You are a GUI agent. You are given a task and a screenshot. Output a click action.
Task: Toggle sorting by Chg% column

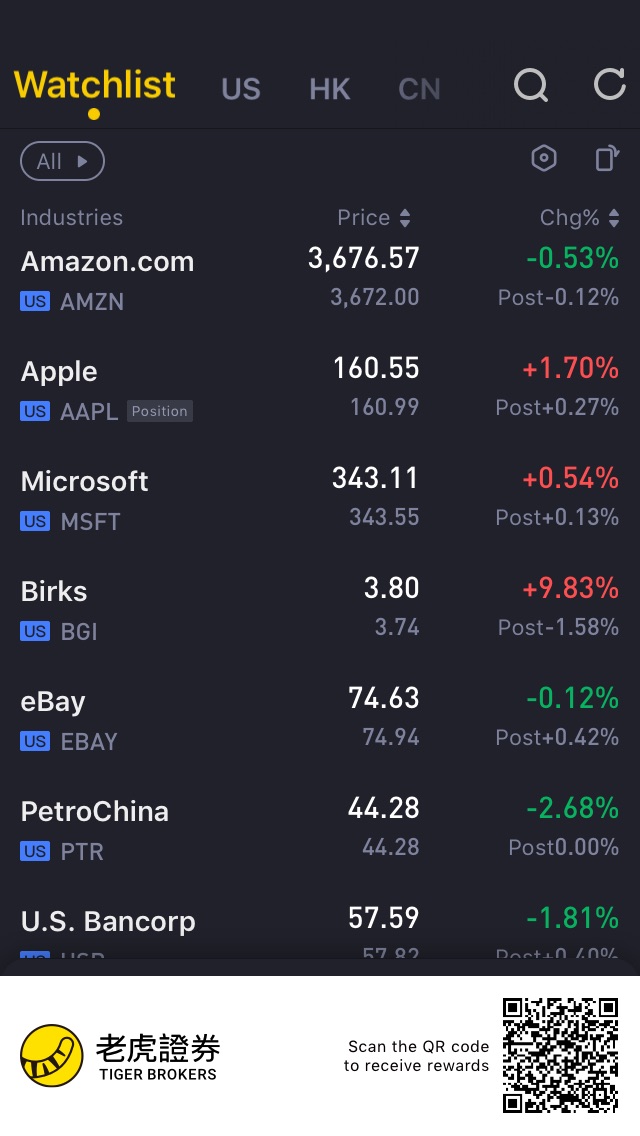(579, 217)
